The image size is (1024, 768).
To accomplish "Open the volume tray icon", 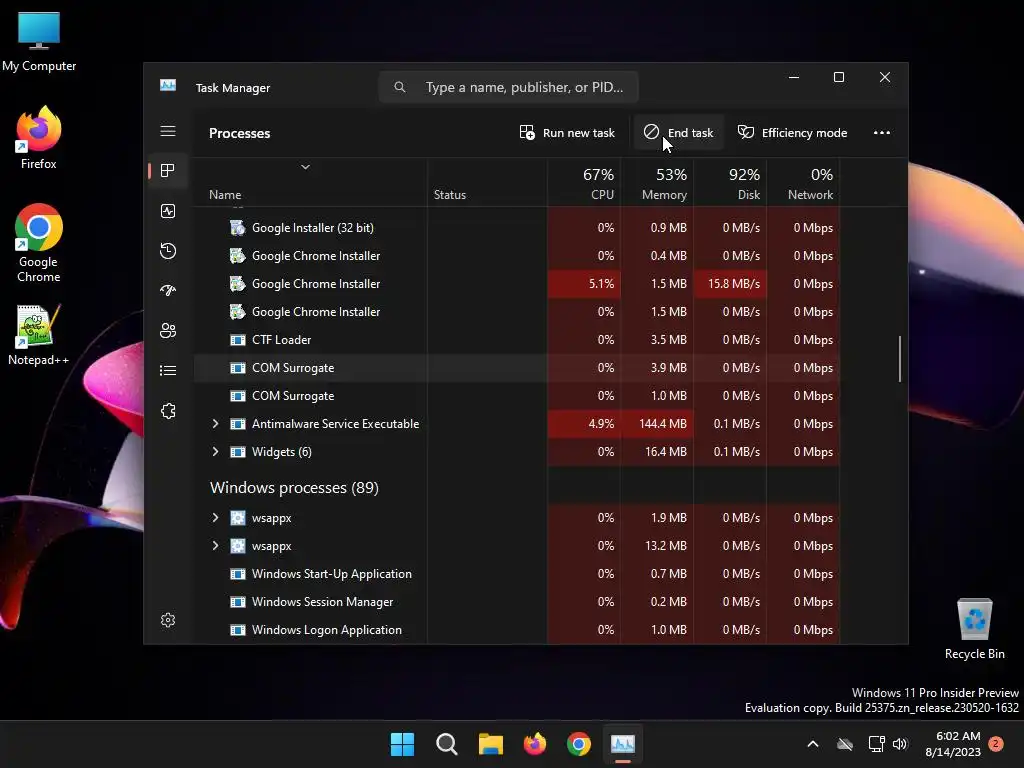I will coord(900,744).
